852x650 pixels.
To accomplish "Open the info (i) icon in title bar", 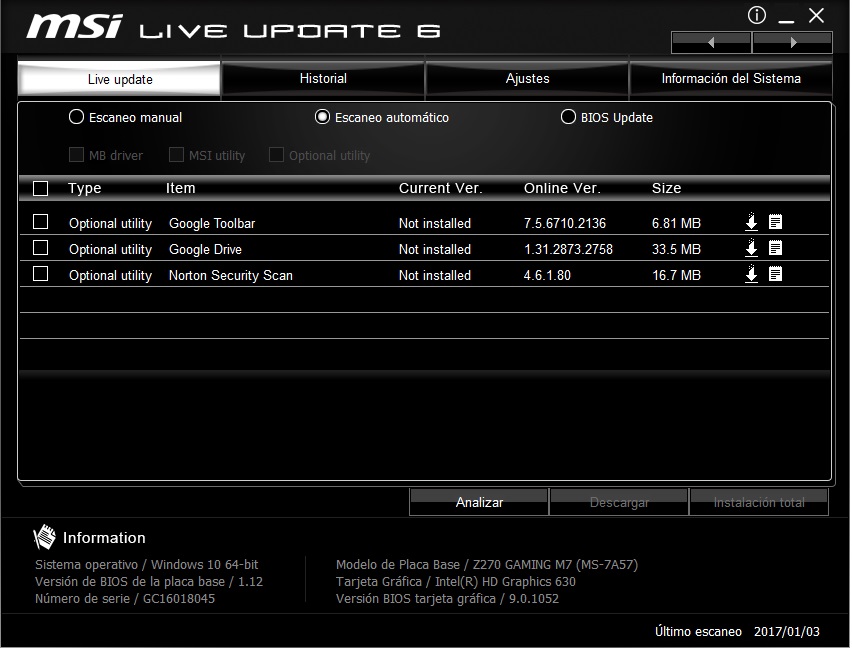I will tap(756, 15).
